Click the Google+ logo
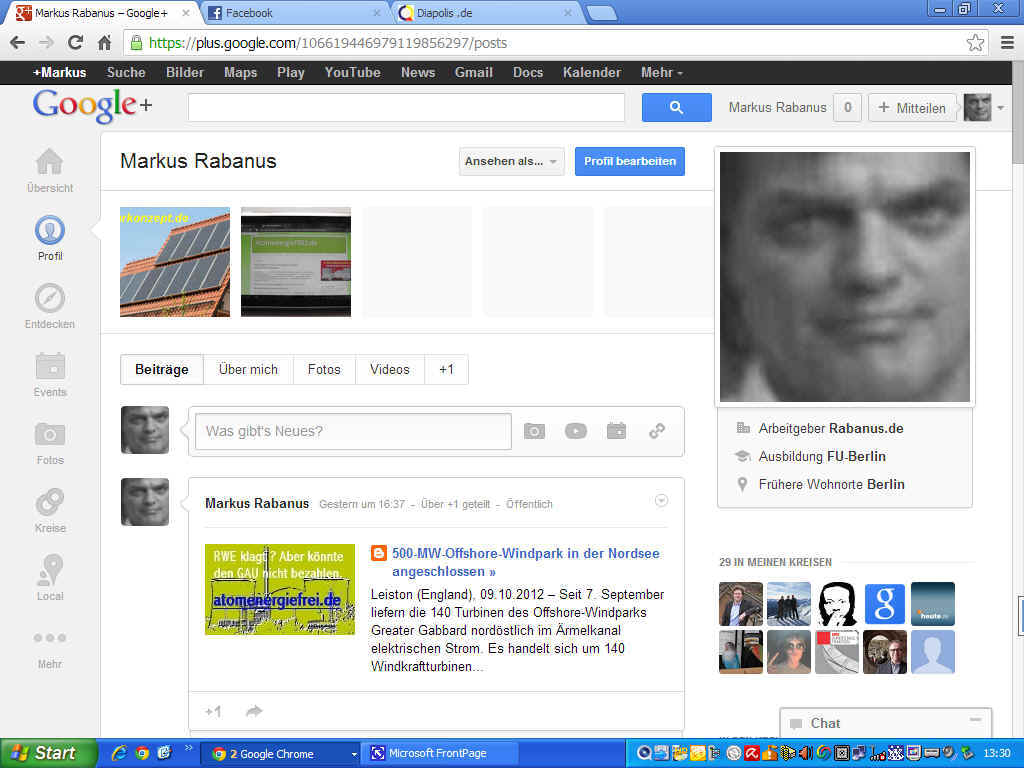The width and height of the screenshot is (1024, 768). click(x=92, y=104)
